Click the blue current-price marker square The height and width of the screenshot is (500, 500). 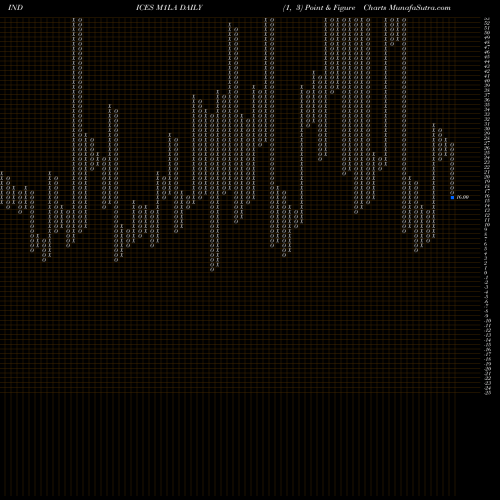(x=452, y=197)
